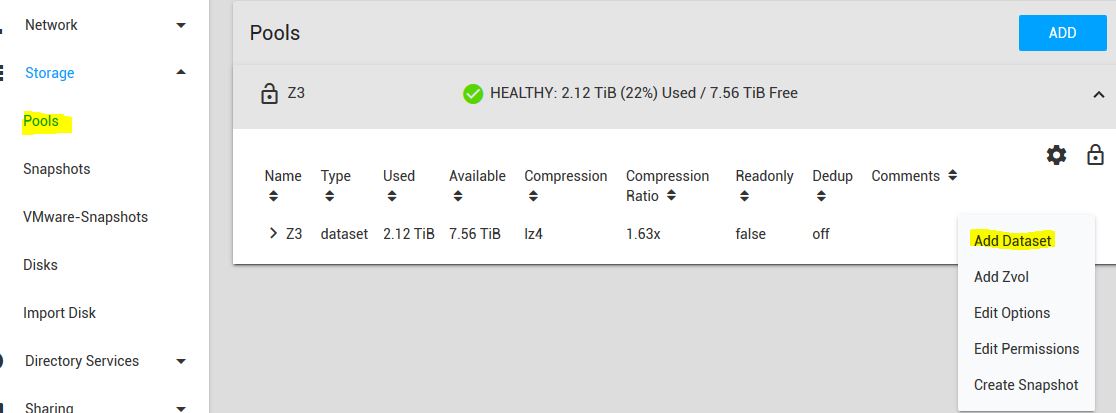Expand the Directory Services menu
This screenshot has width=1116, height=413.
180,361
